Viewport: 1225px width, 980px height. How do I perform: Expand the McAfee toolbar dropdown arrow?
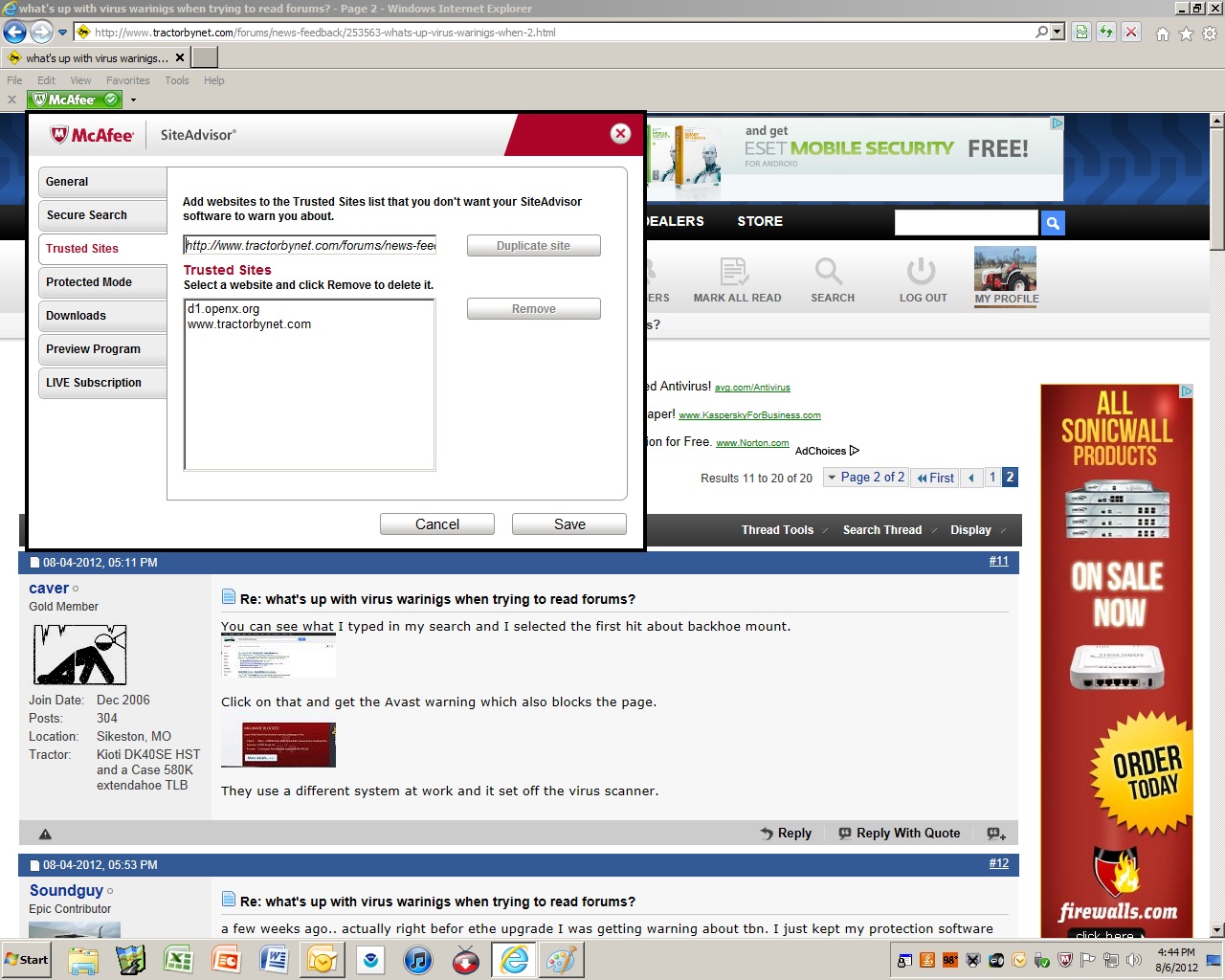tap(133, 100)
